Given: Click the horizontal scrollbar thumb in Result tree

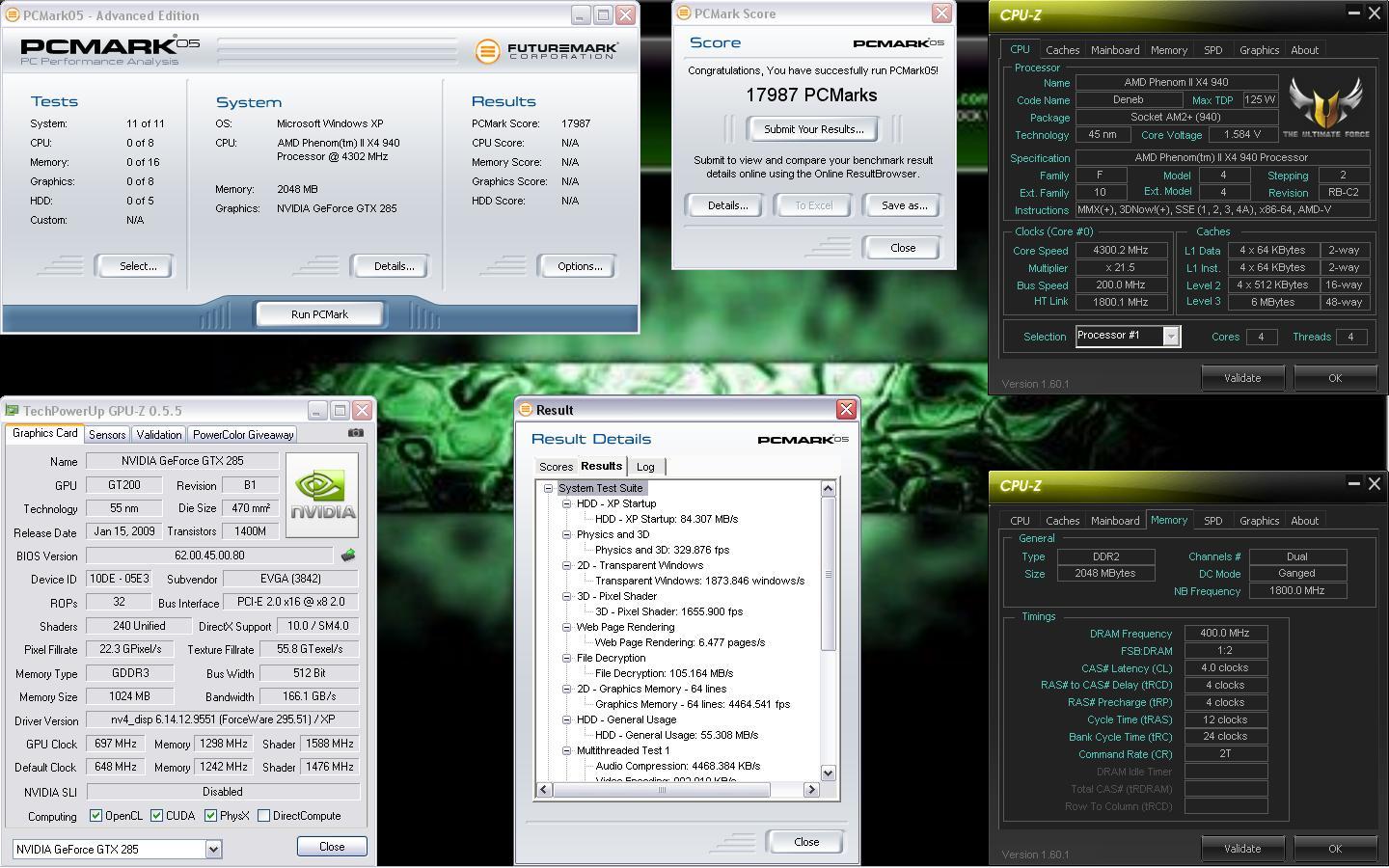Looking at the screenshot, I should (662, 790).
